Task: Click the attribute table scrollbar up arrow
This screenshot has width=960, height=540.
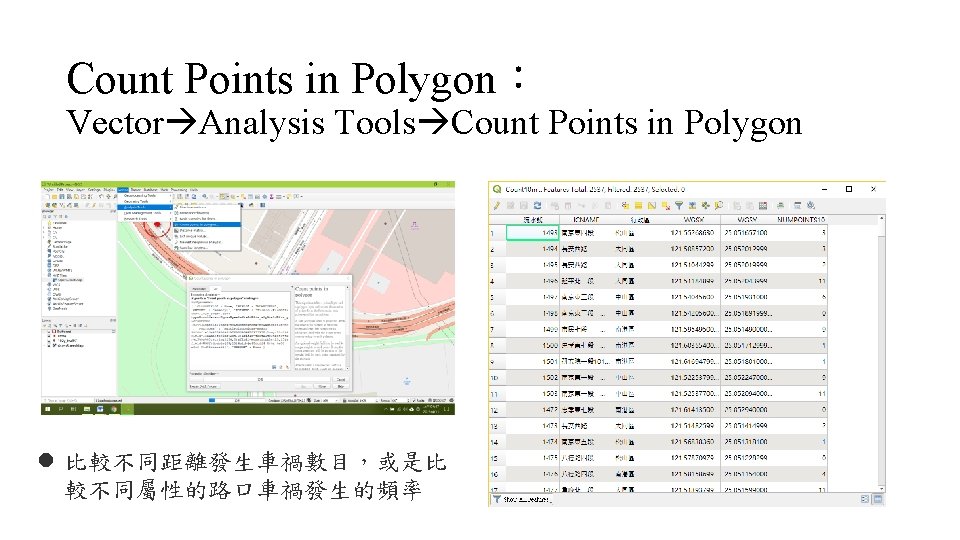Action: pyautogui.click(x=882, y=219)
